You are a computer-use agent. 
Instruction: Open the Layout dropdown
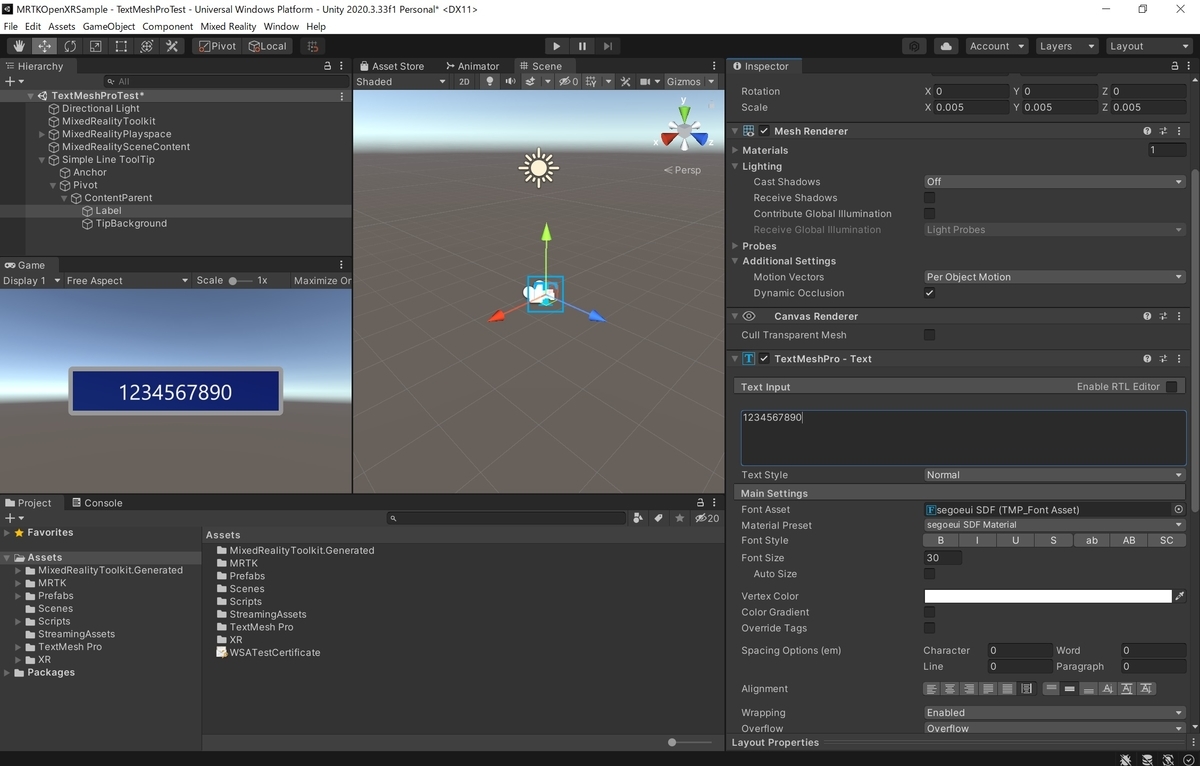(1148, 46)
